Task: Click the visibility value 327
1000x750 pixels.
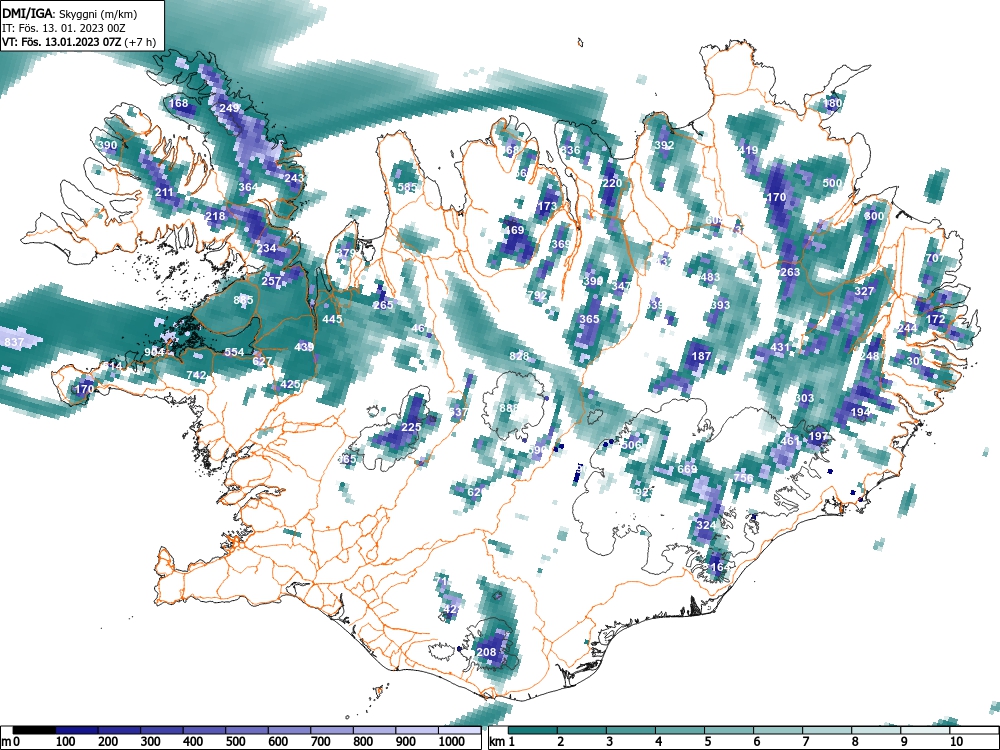Action: (x=864, y=291)
